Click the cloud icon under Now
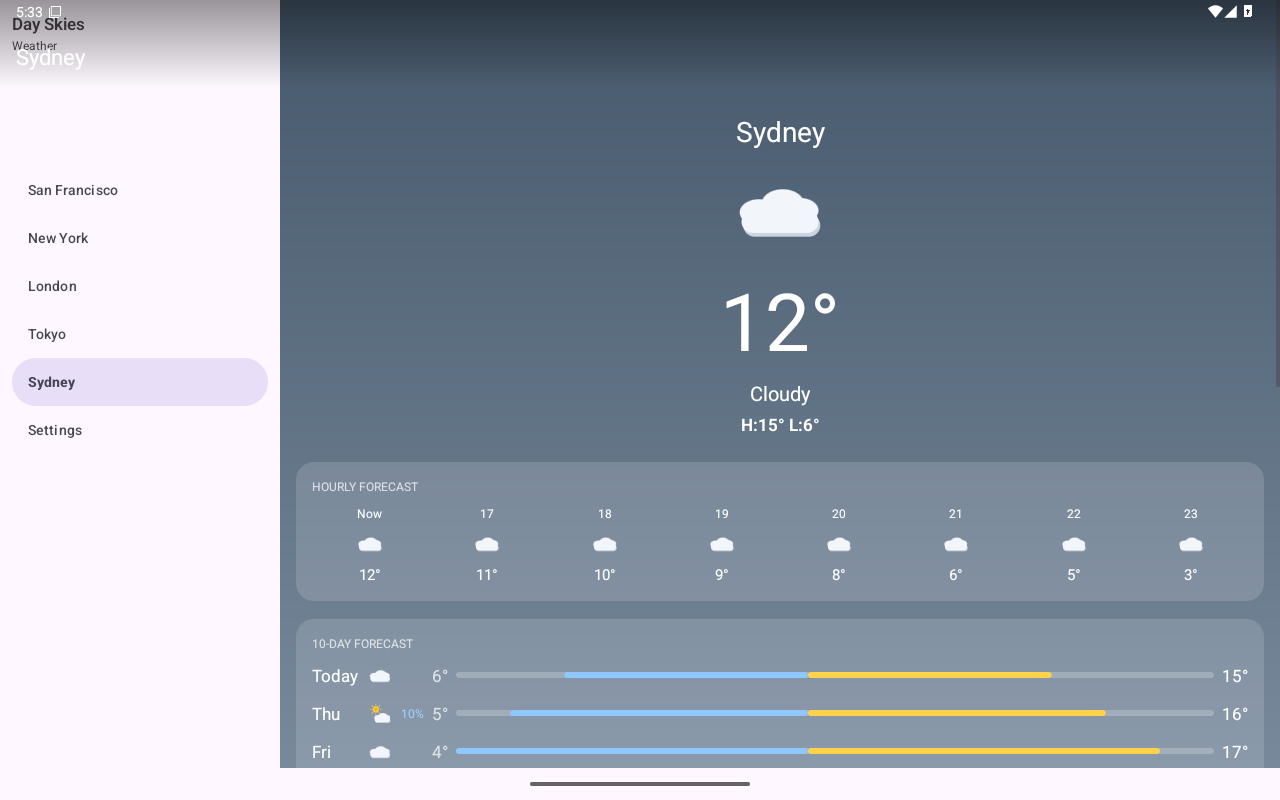The width and height of the screenshot is (1280, 800). click(370, 544)
